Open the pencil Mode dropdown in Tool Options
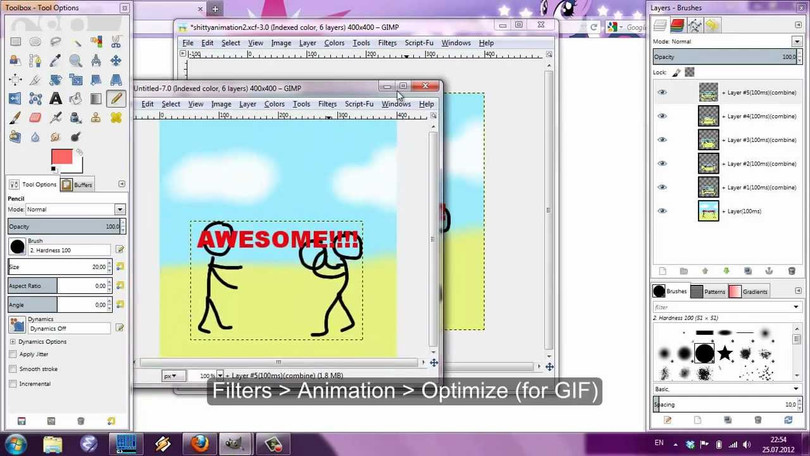The height and width of the screenshot is (456, 810). pos(119,209)
